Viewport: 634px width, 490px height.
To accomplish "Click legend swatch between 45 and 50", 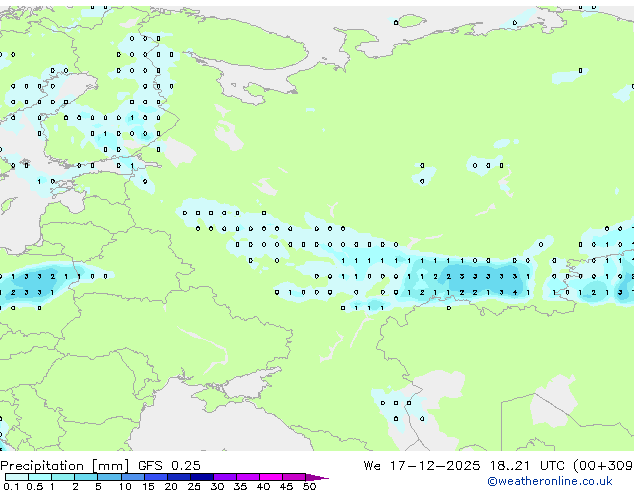I will click(x=294, y=477).
